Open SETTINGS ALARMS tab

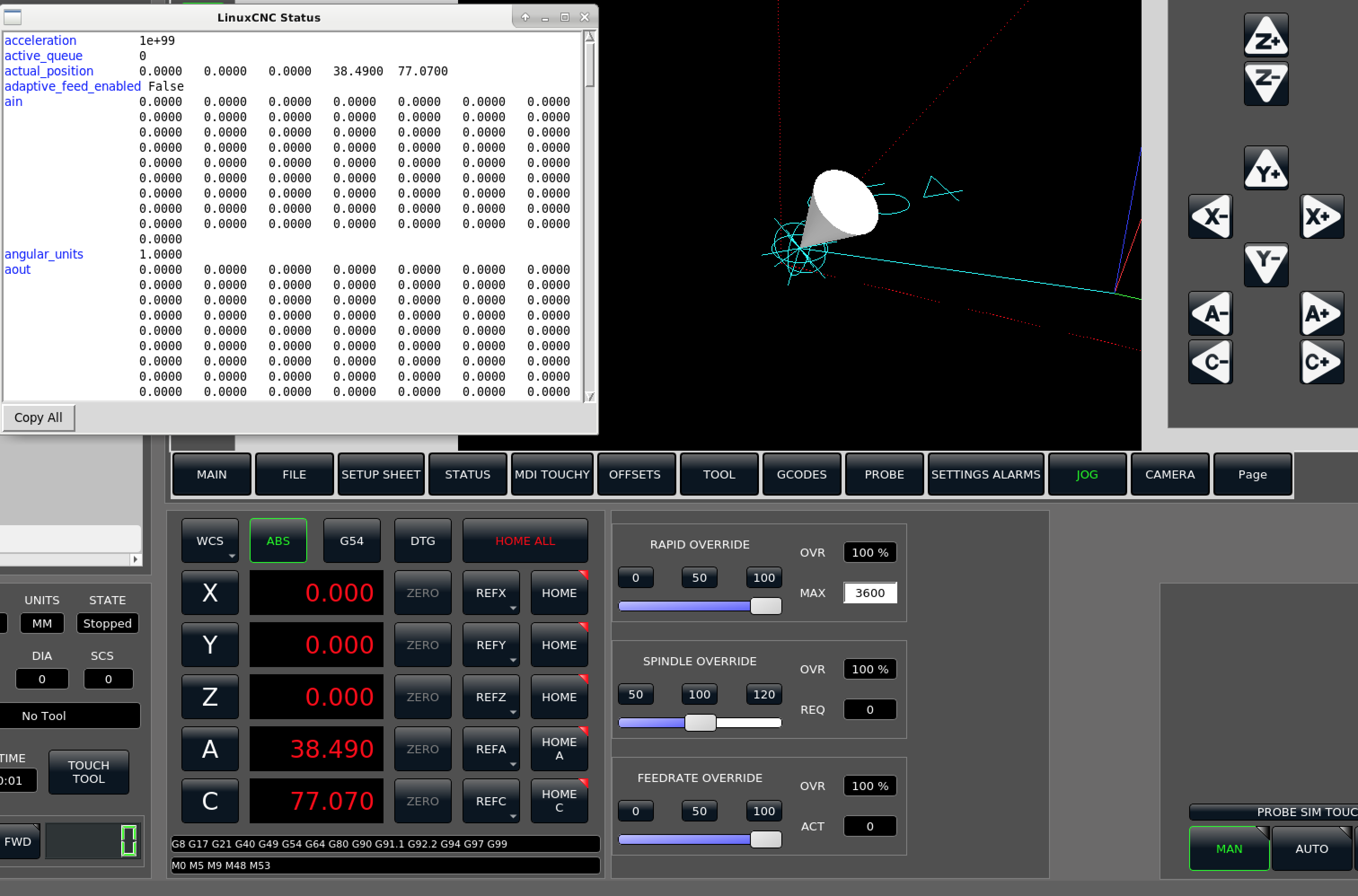click(x=986, y=474)
